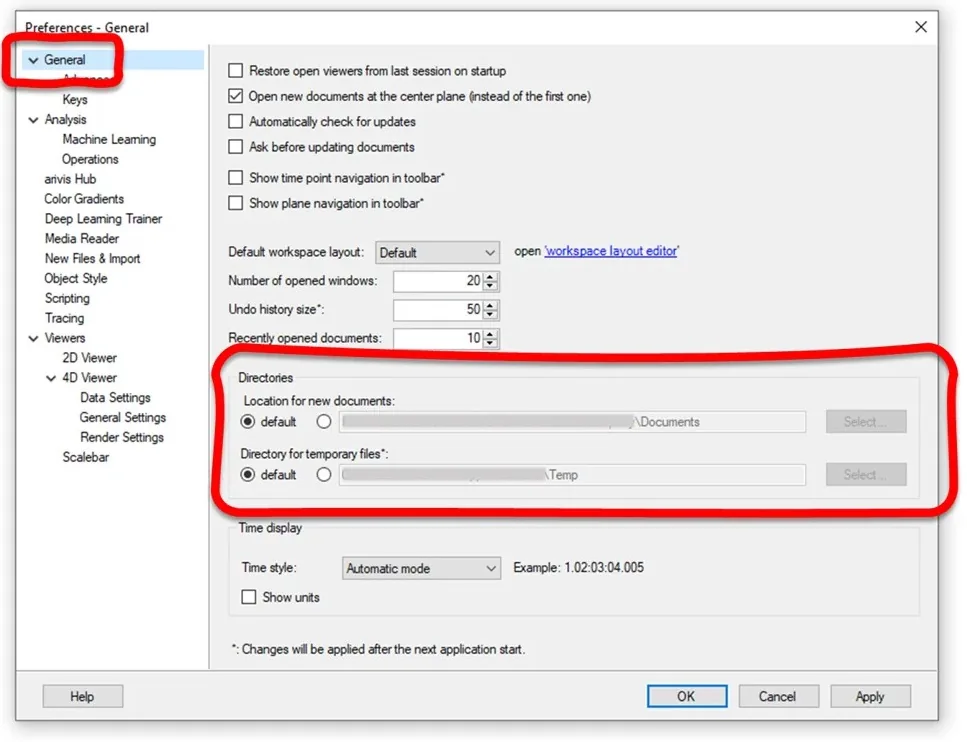Select the New Files & Import section
This screenshot has height=742, width=967.
pos(92,258)
